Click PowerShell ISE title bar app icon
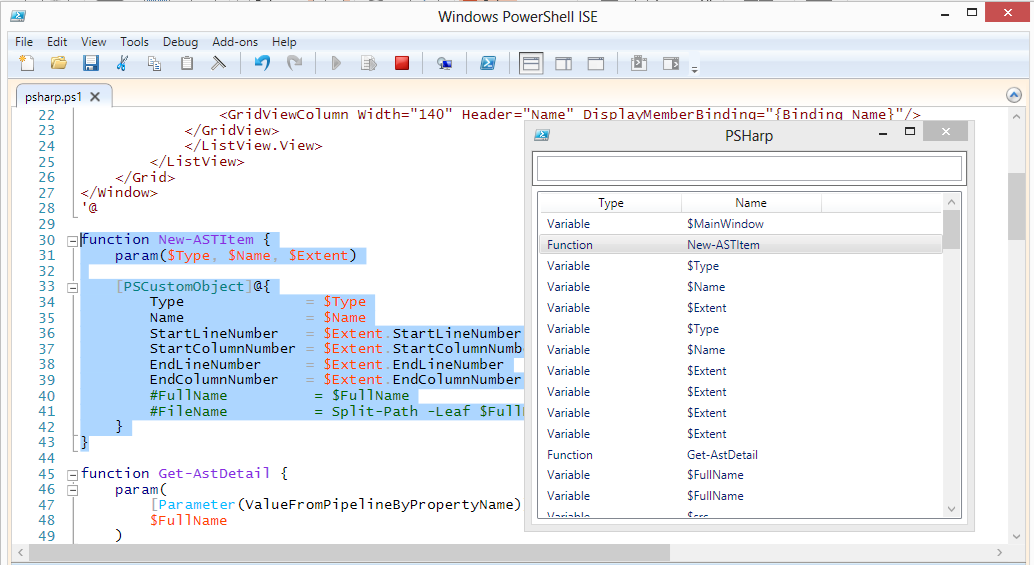This screenshot has height=565, width=1034. [18, 16]
